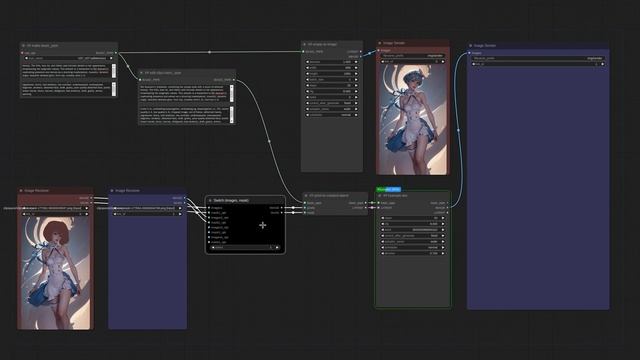Open control_after_generate combo in the green-outlined sampler node
Screen dimensions: 640x360
click(413, 236)
